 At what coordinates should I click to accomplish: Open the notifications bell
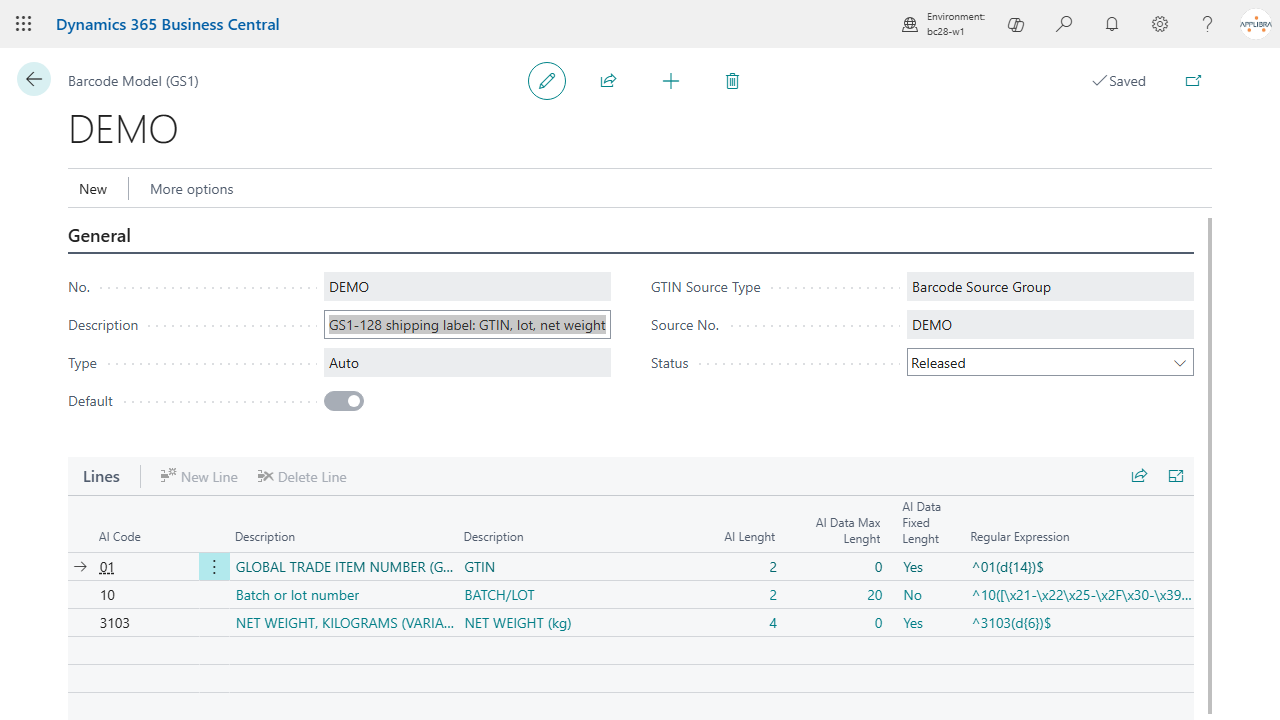coord(1112,24)
